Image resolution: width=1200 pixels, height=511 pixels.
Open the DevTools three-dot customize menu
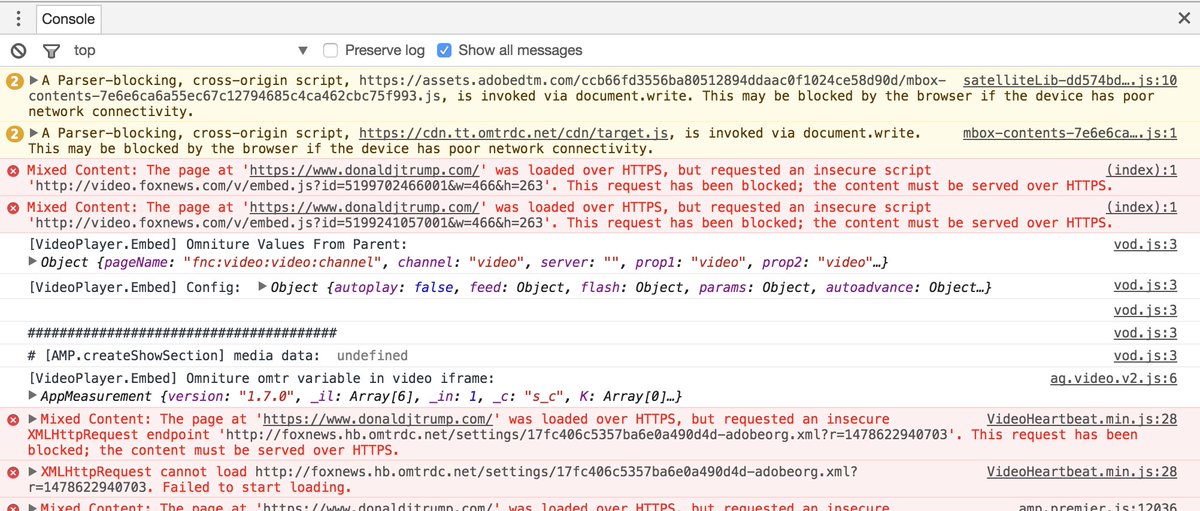point(18,19)
